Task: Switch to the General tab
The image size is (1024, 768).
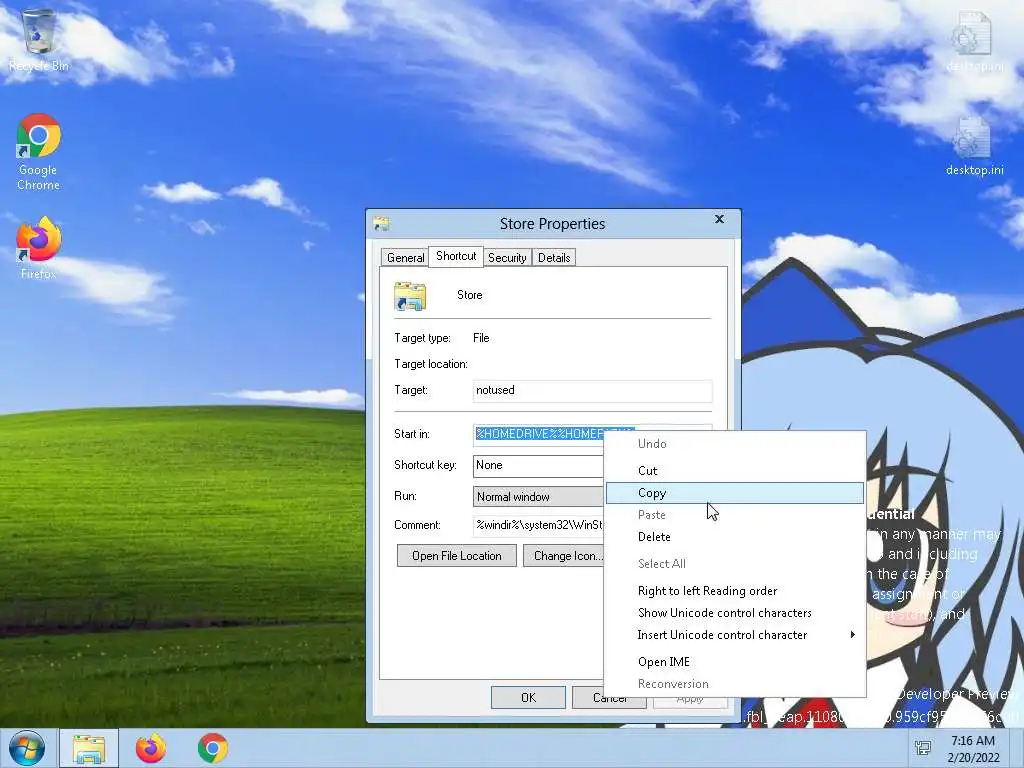Action: (x=406, y=257)
